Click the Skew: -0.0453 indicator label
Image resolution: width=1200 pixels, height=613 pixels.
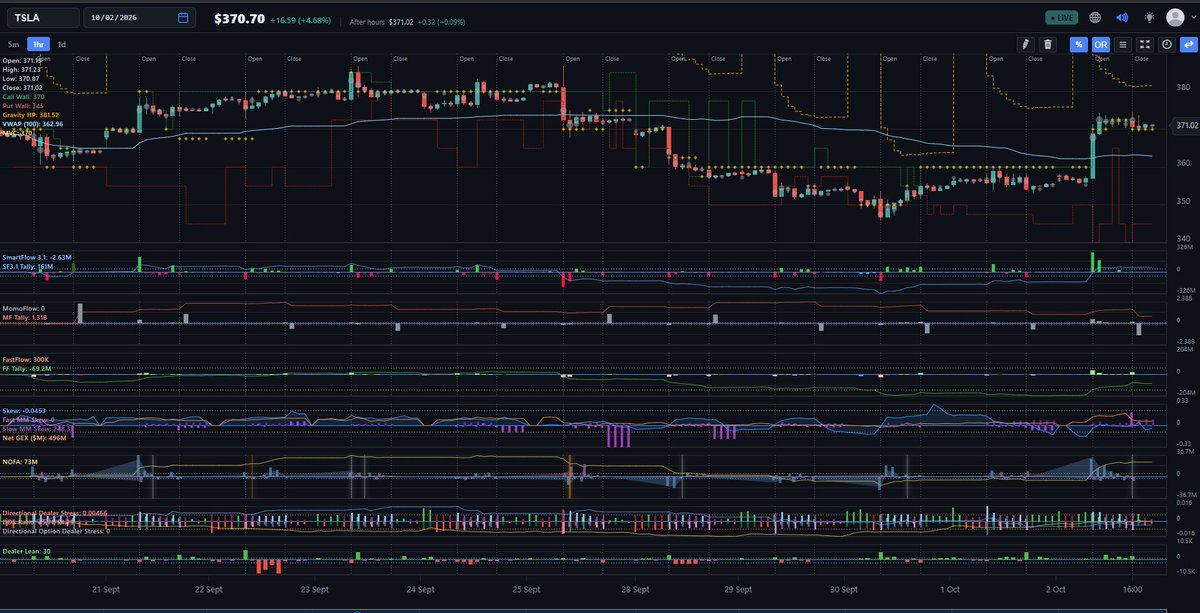click(25, 411)
